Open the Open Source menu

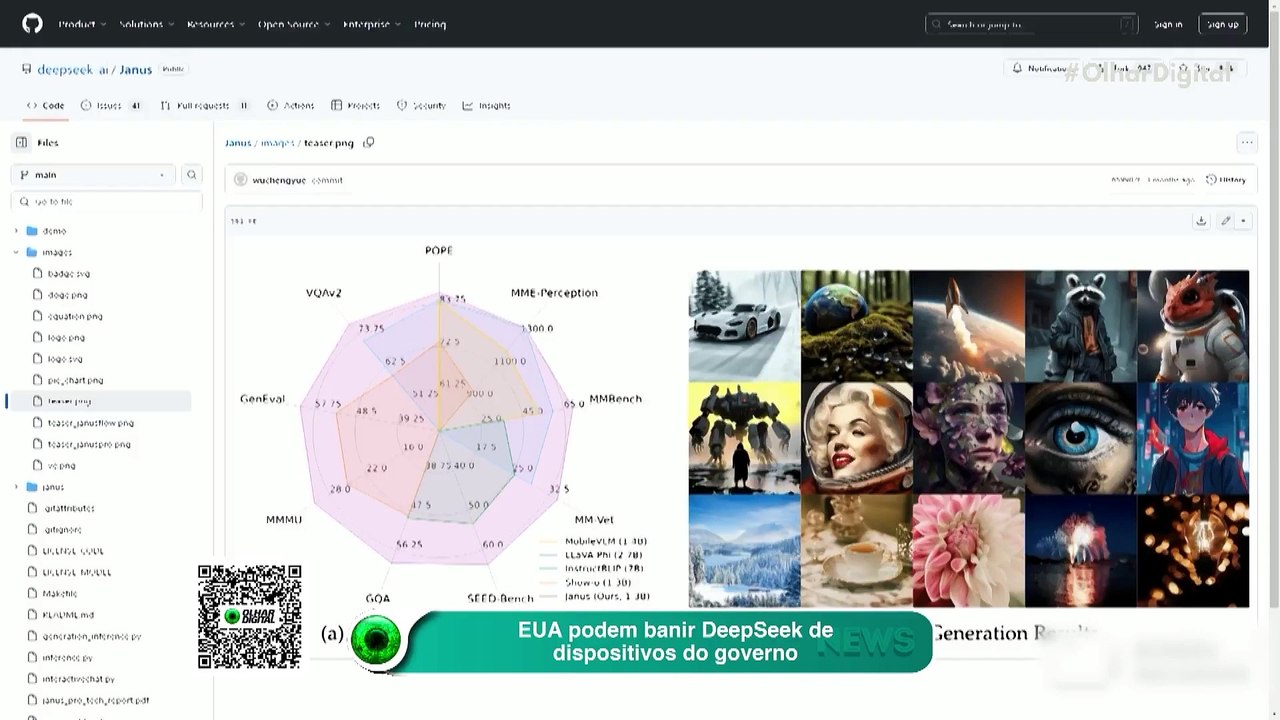click(295, 24)
